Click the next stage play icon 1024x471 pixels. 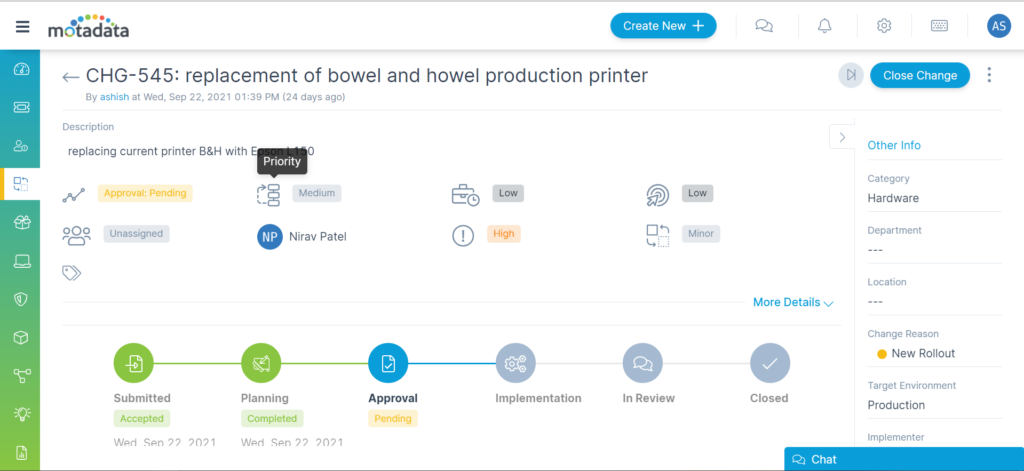[x=850, y=75]
